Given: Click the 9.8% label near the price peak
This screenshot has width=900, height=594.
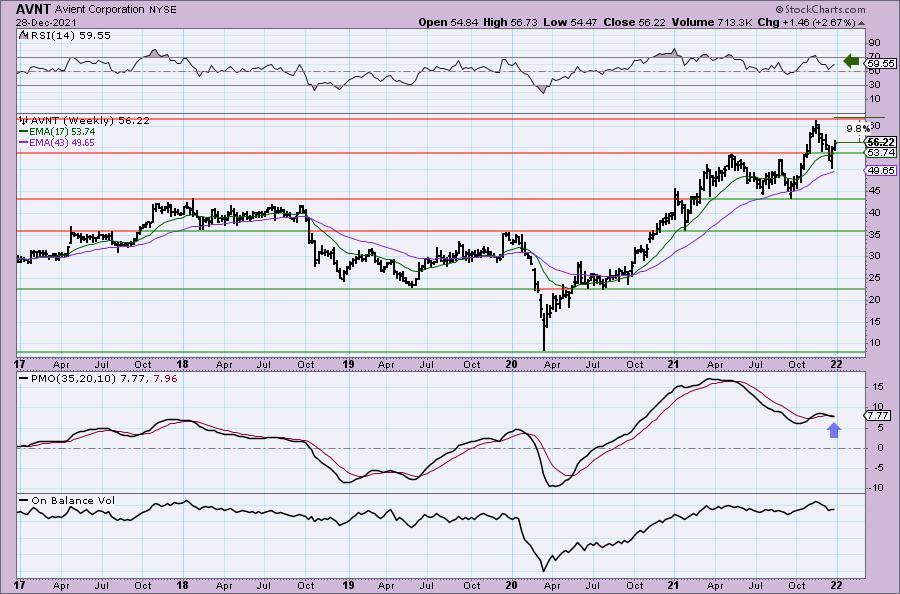Looking at the screenshot, I should click(x=858, y=128).
